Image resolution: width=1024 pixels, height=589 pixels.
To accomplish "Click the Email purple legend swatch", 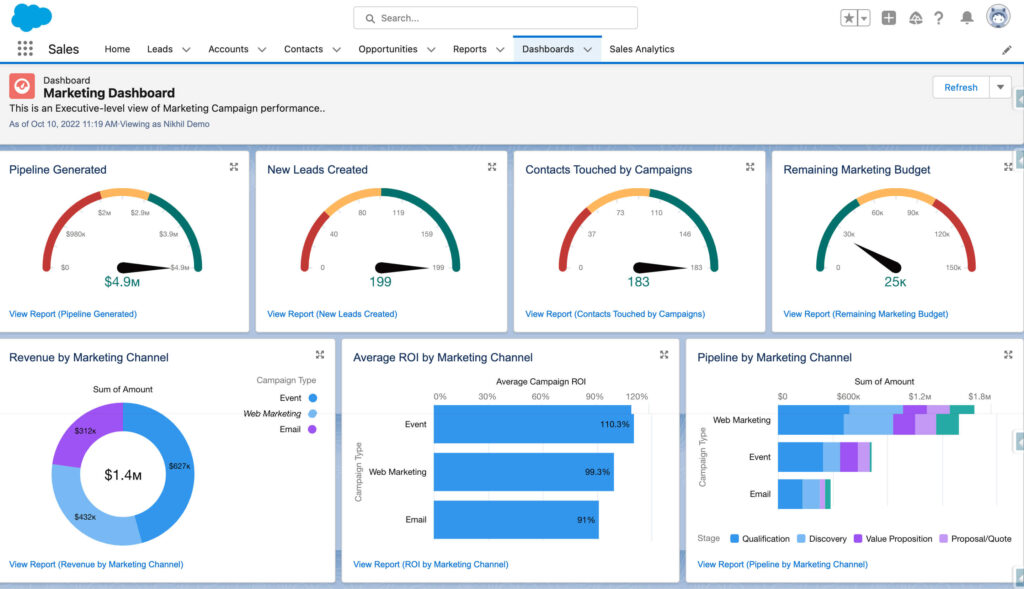I will (x=313, y=429).
